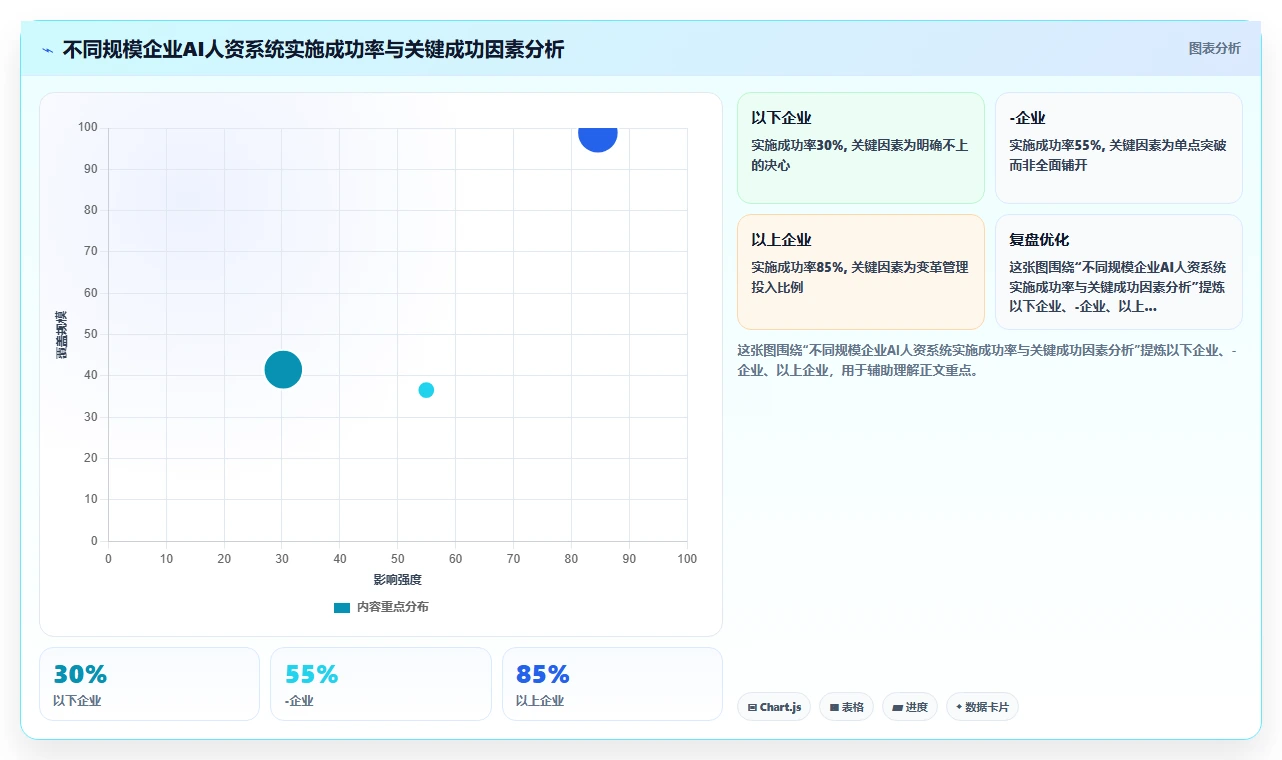Click the x-axis tick label 50
Screen dimensions: 1282x760
(398, 559)
